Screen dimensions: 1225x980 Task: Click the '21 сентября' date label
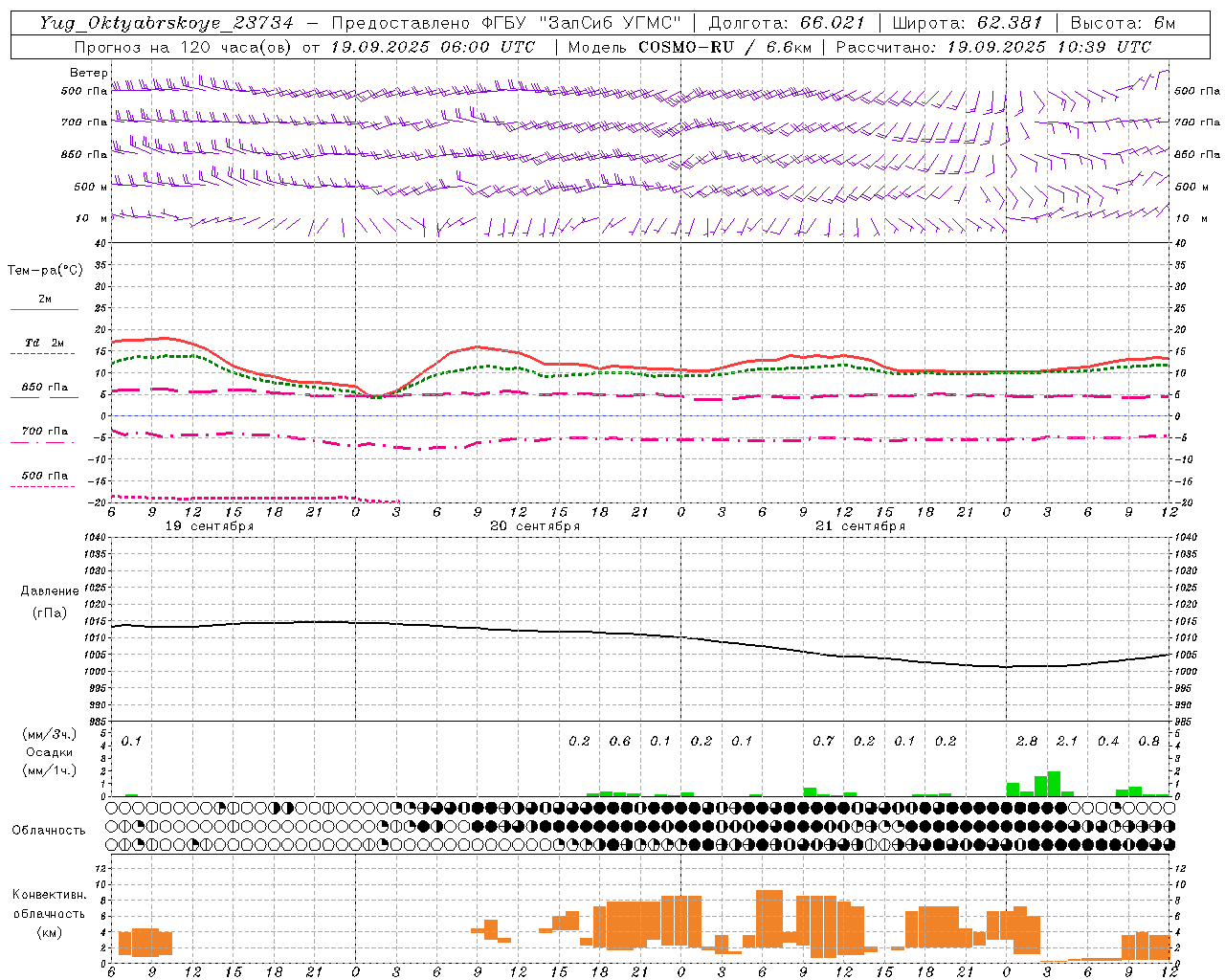click(x=860, y=526)
